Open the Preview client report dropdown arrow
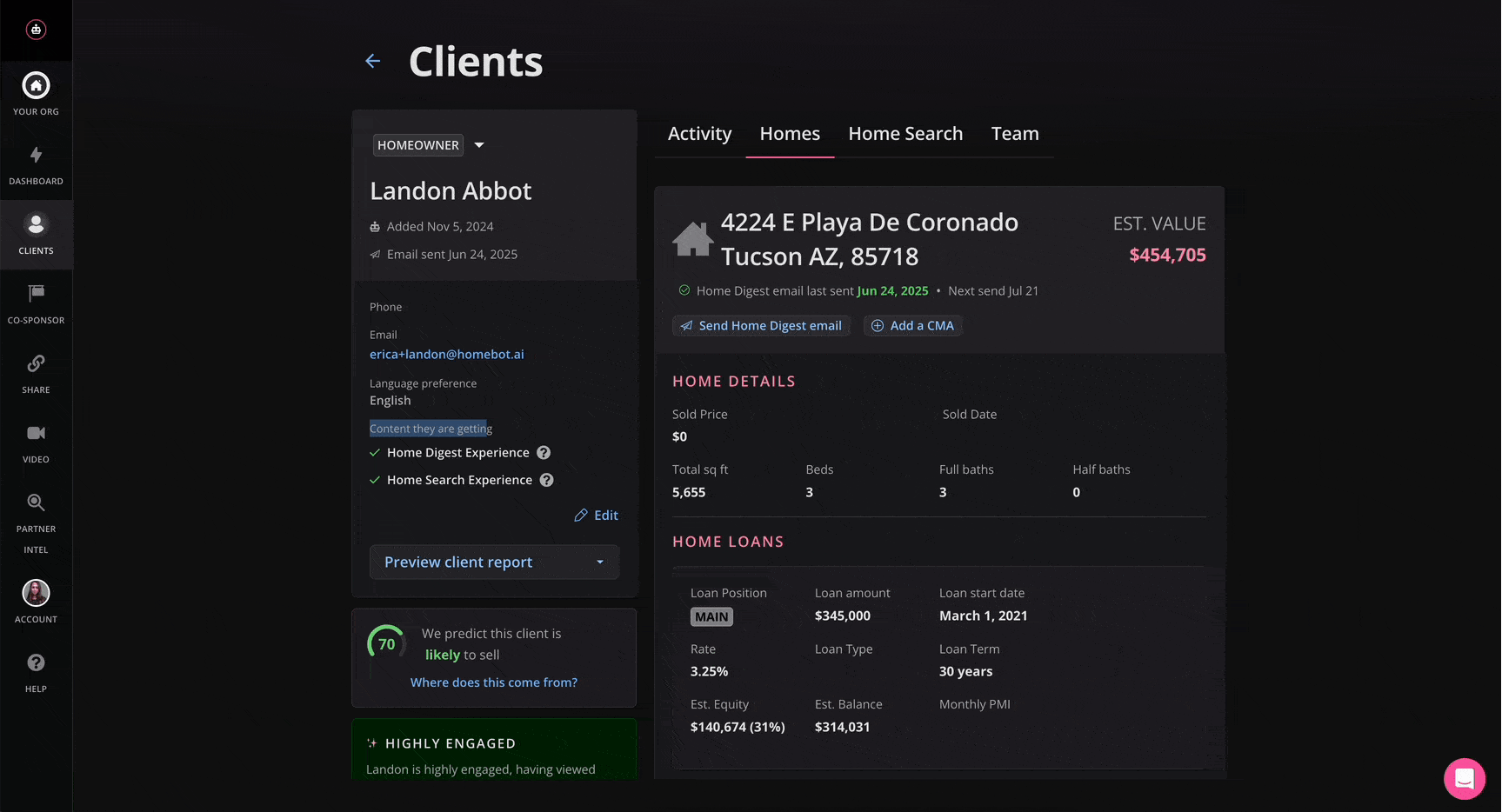This screenshot has width=1502, height=812. pyautogui.click(x=600, y=562)
